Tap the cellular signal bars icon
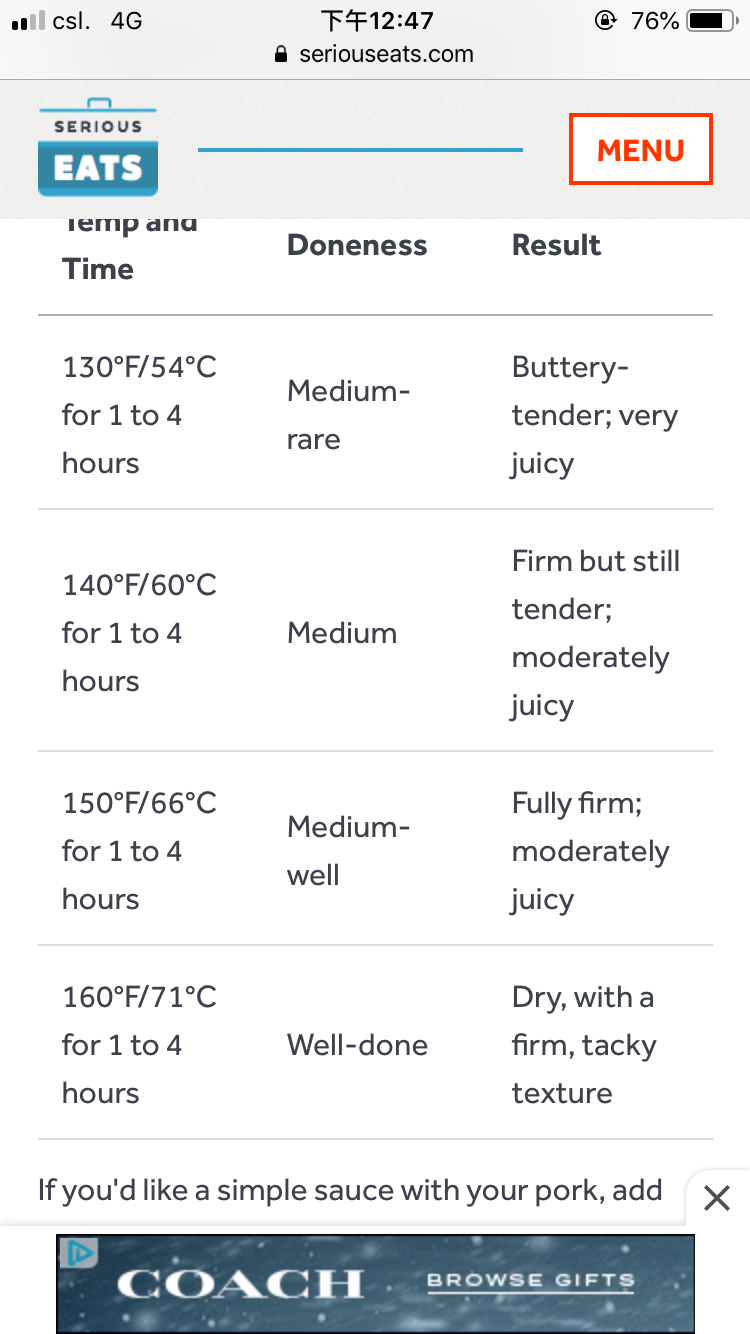The width and height of the screenshot is (750, 1334). (28, 20)
